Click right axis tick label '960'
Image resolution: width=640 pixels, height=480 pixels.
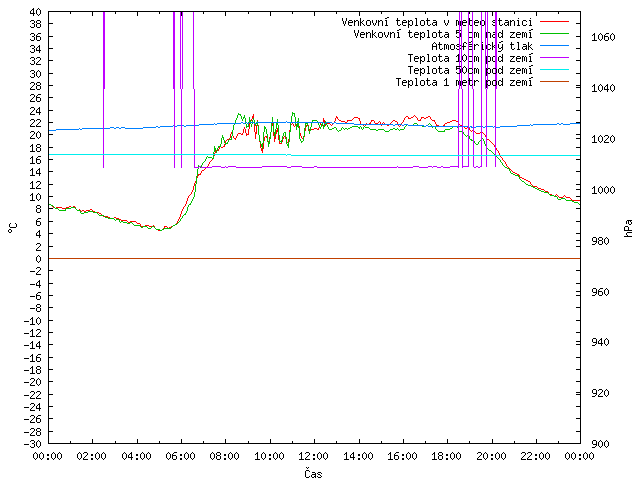[600, 292]
